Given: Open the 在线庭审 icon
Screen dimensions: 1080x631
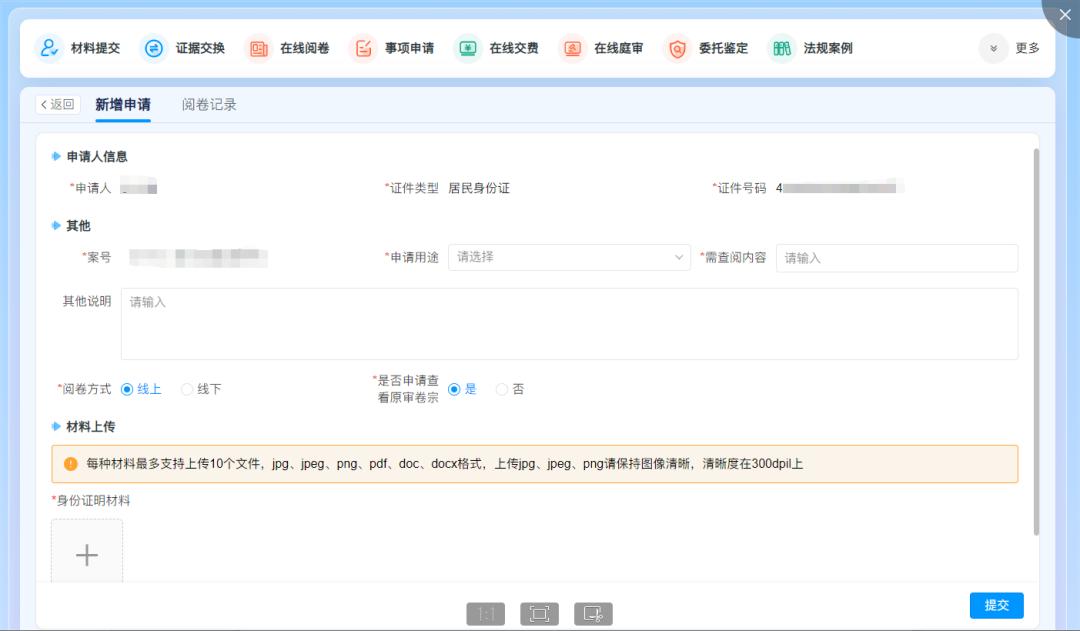Looking at the screenshot, I should pyautogui.click(x=572, y=48).
